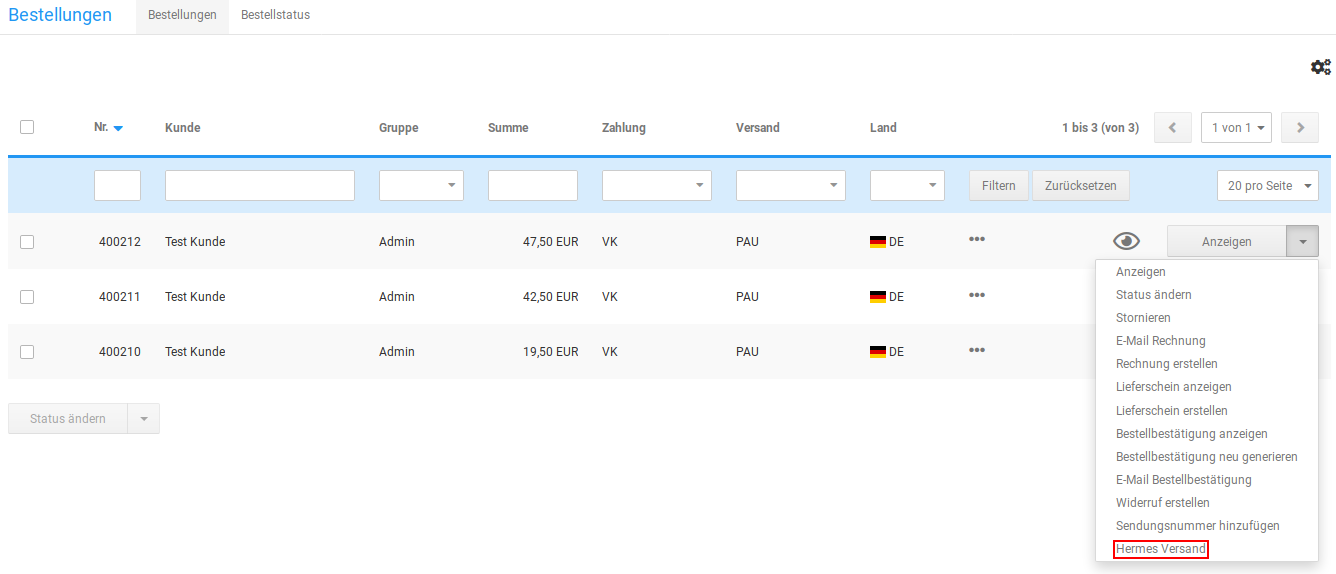Focus the Kunde filter text field
1336x574 pixels.
click(x=259, y=185)
